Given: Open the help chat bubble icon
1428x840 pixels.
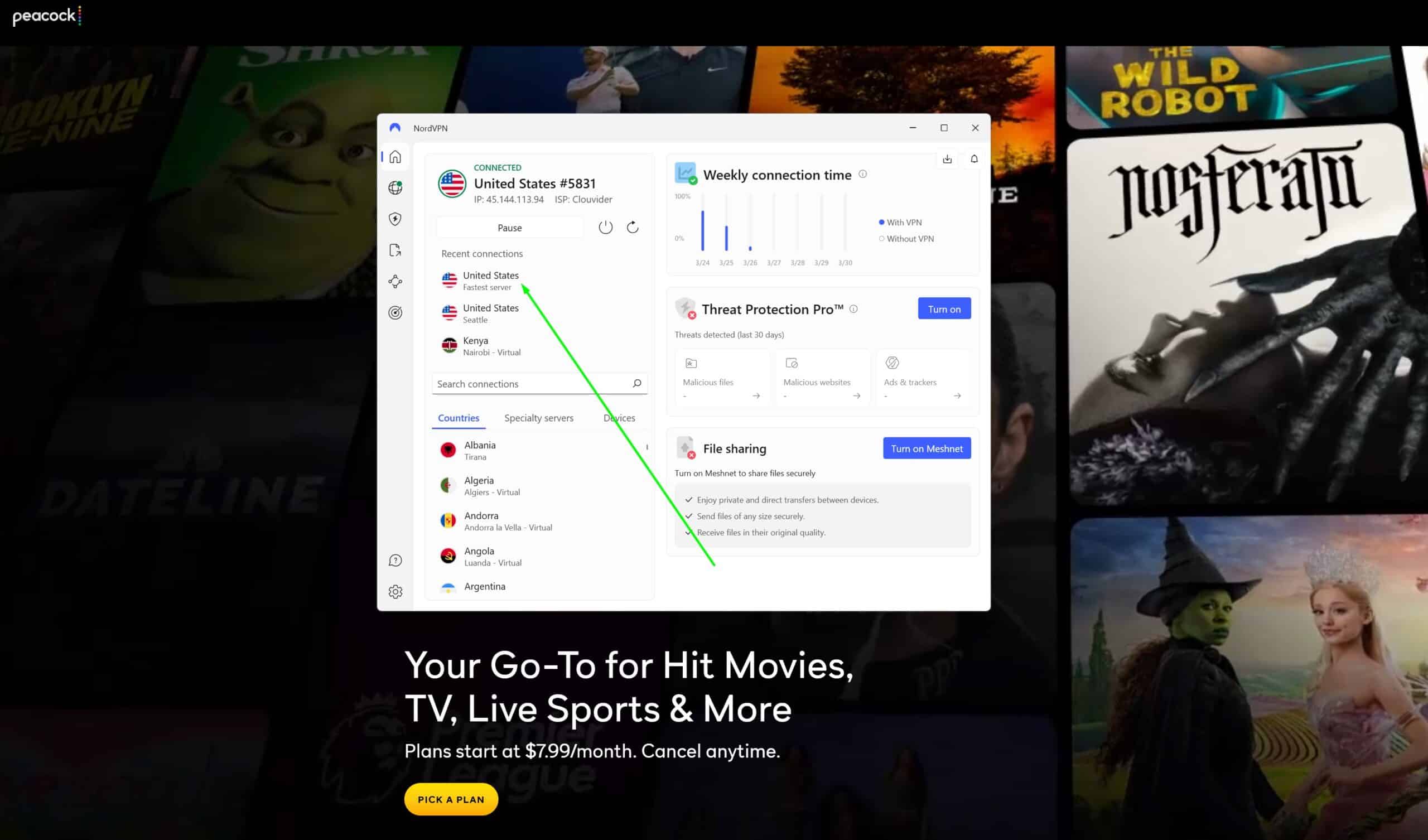Looking at the screenshot, I should click(x=395, y=561).
